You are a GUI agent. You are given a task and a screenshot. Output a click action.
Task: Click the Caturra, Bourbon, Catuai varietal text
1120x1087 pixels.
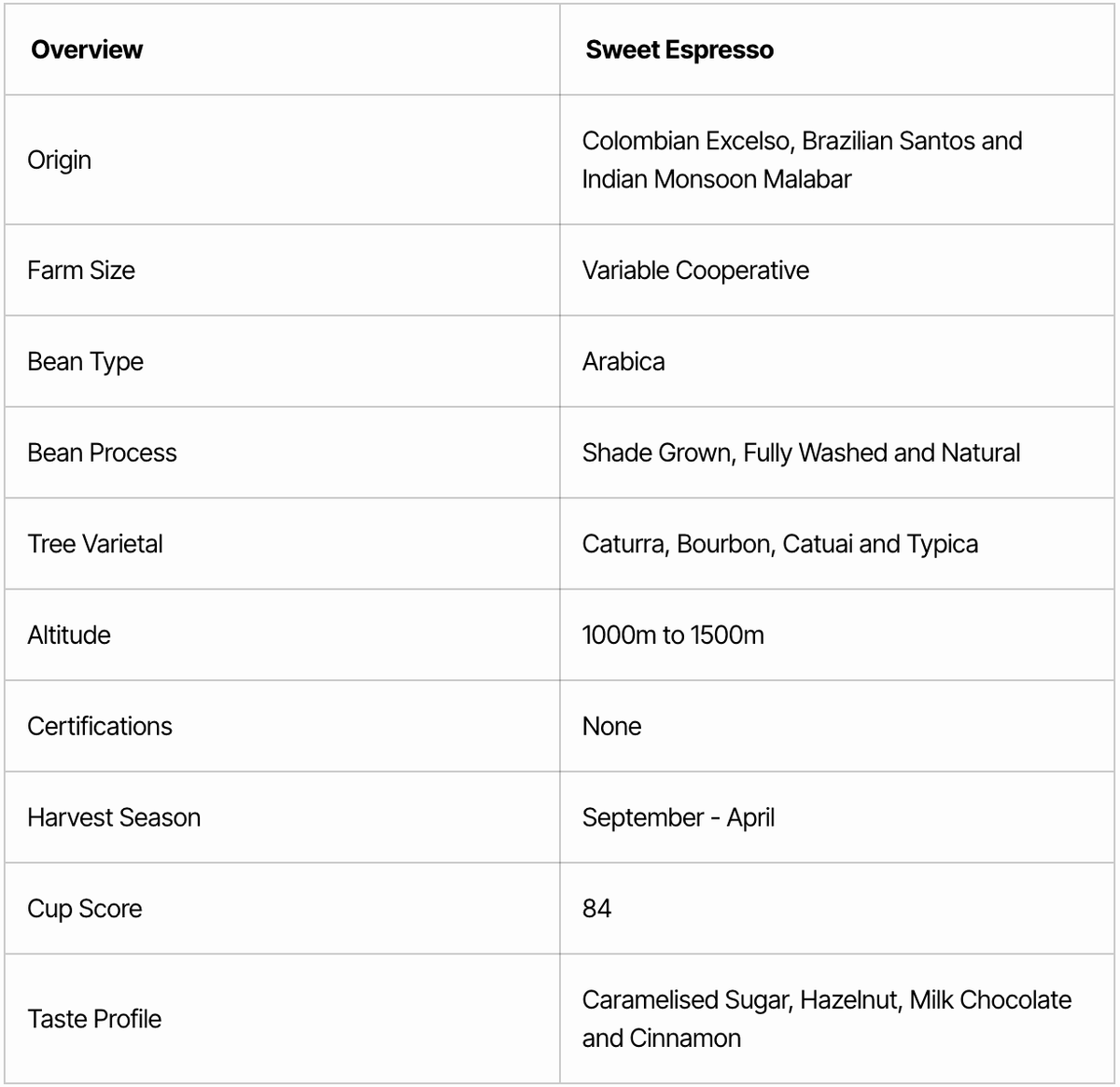(x=779, y=544)
